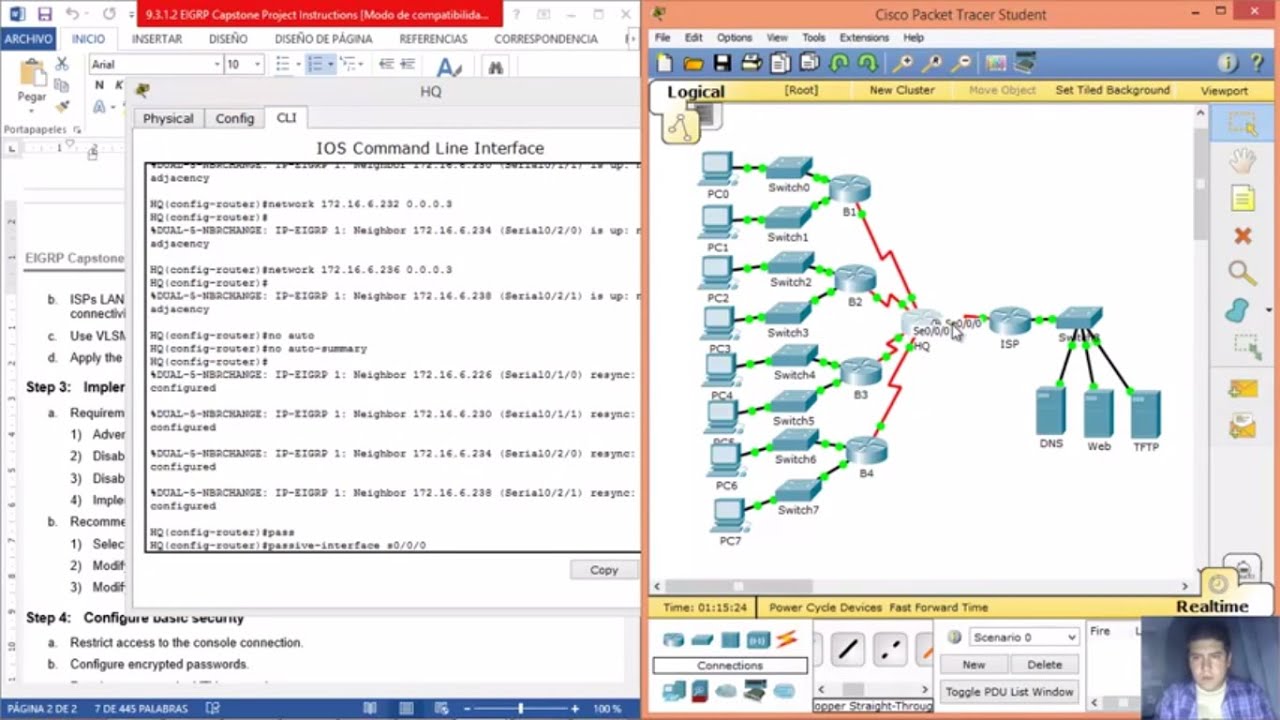Select the Add Complex PDU envelope
This screenshot has width=1280, height=720.
pos(1242,427)
